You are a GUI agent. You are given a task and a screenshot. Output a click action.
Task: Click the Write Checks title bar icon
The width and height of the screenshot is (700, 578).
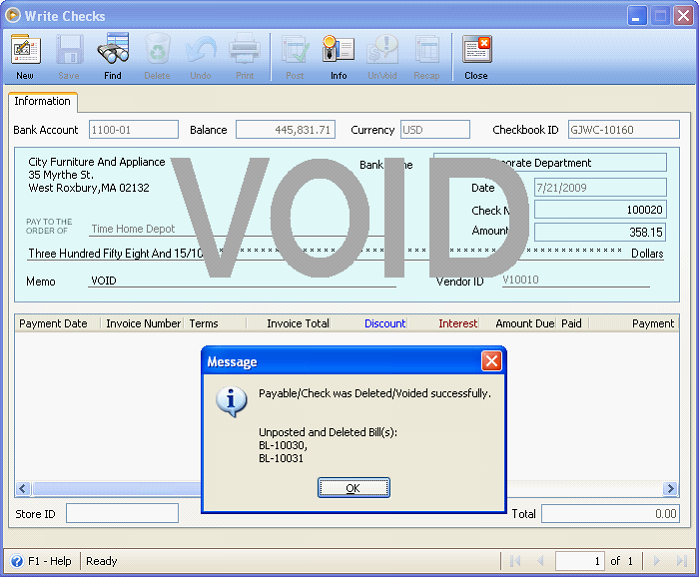click(x=13, y=15)
